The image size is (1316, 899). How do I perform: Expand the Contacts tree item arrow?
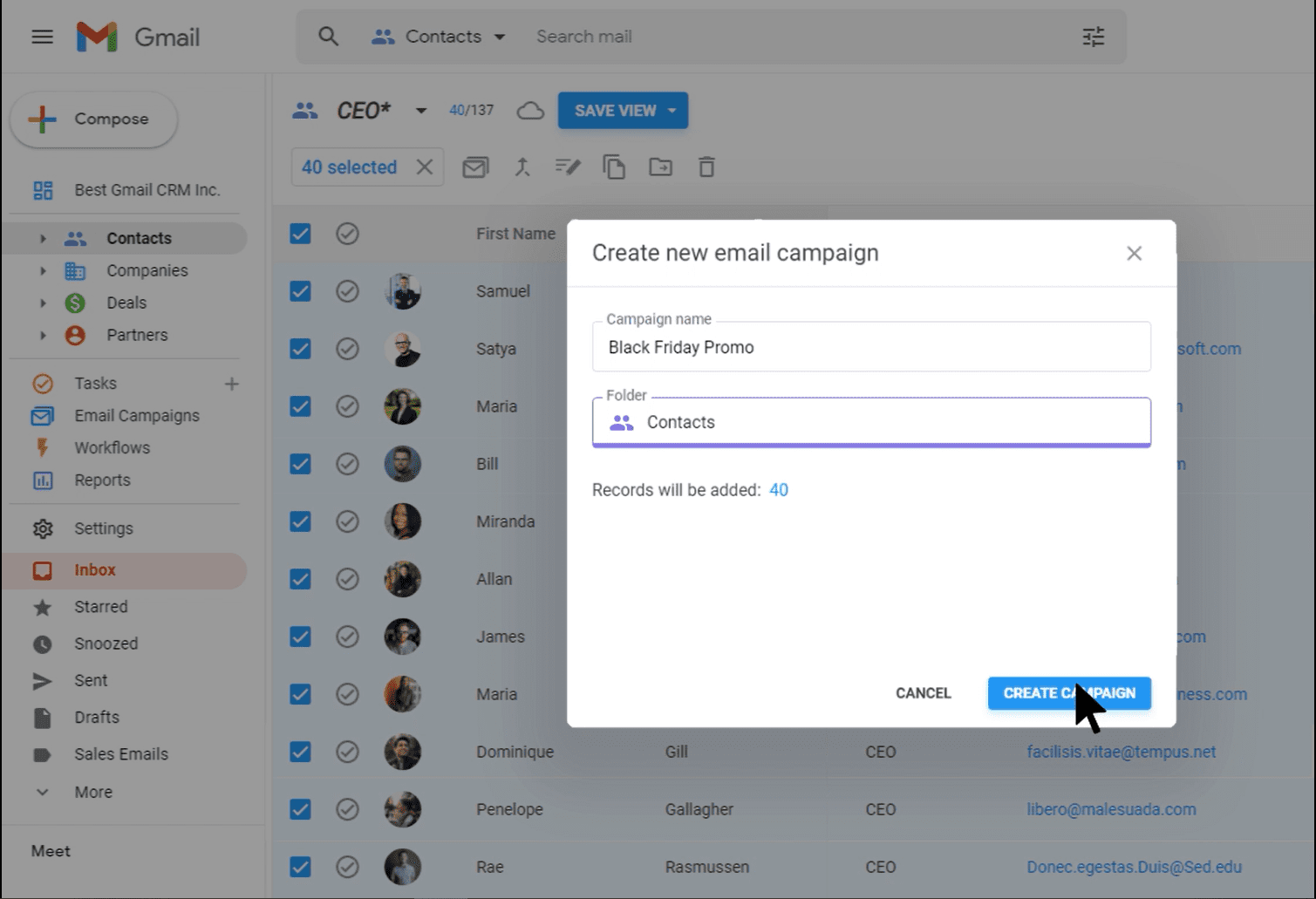coord(42,238)
